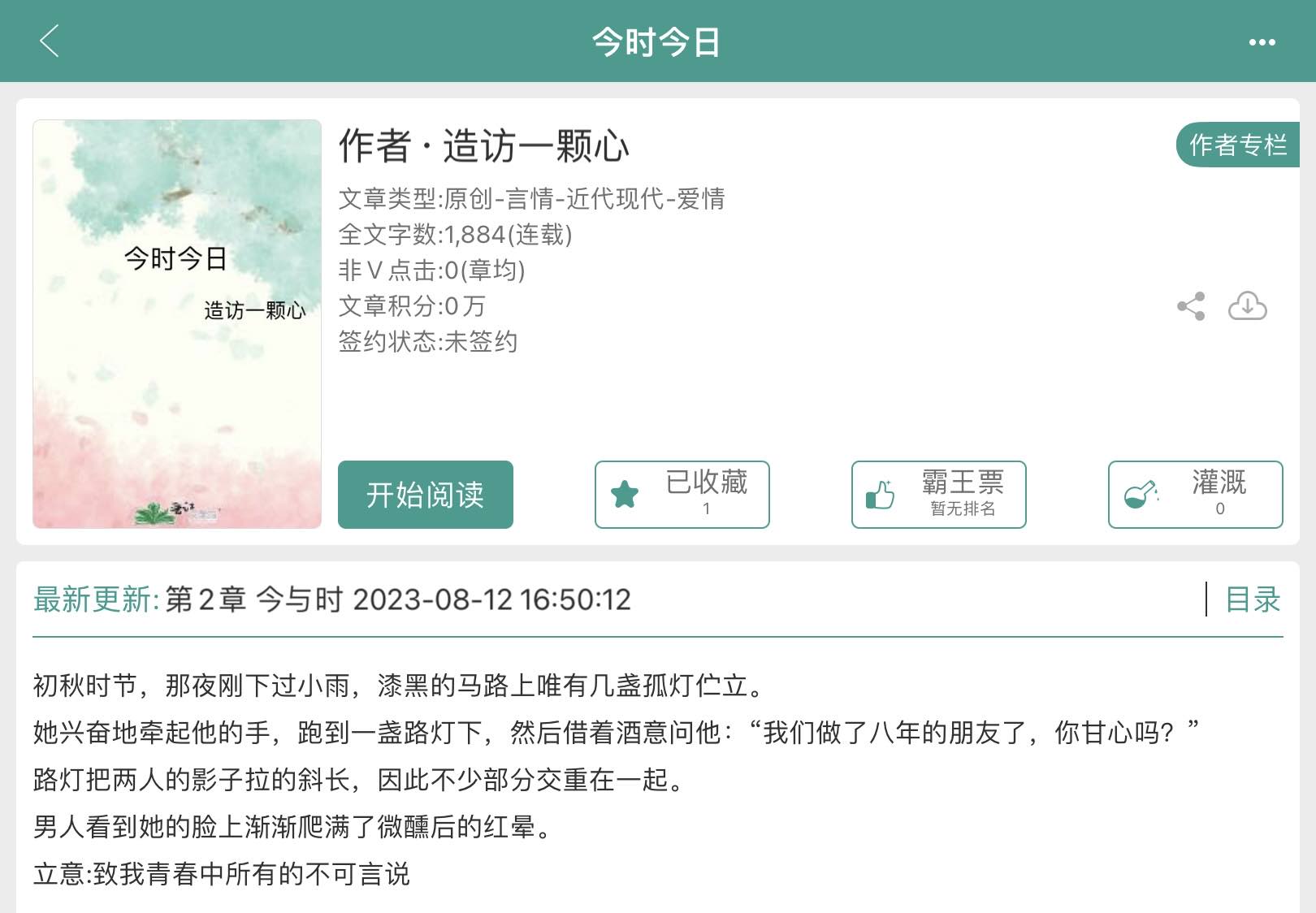The image size is (1316, 913).
Task: Click the cloud download icon
Action: [1247, 306]
